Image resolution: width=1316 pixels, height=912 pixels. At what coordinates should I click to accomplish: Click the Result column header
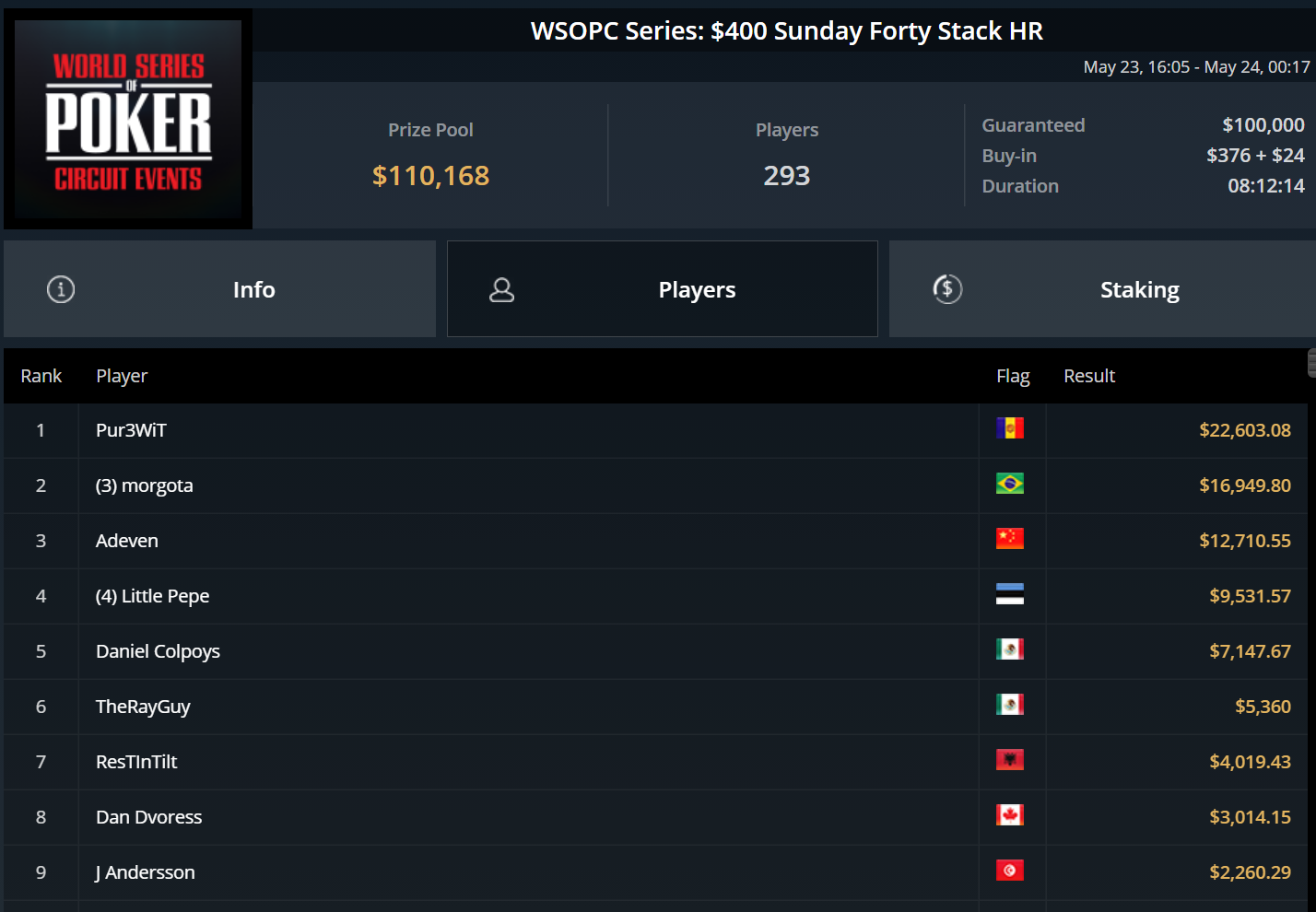(1089, 376)
